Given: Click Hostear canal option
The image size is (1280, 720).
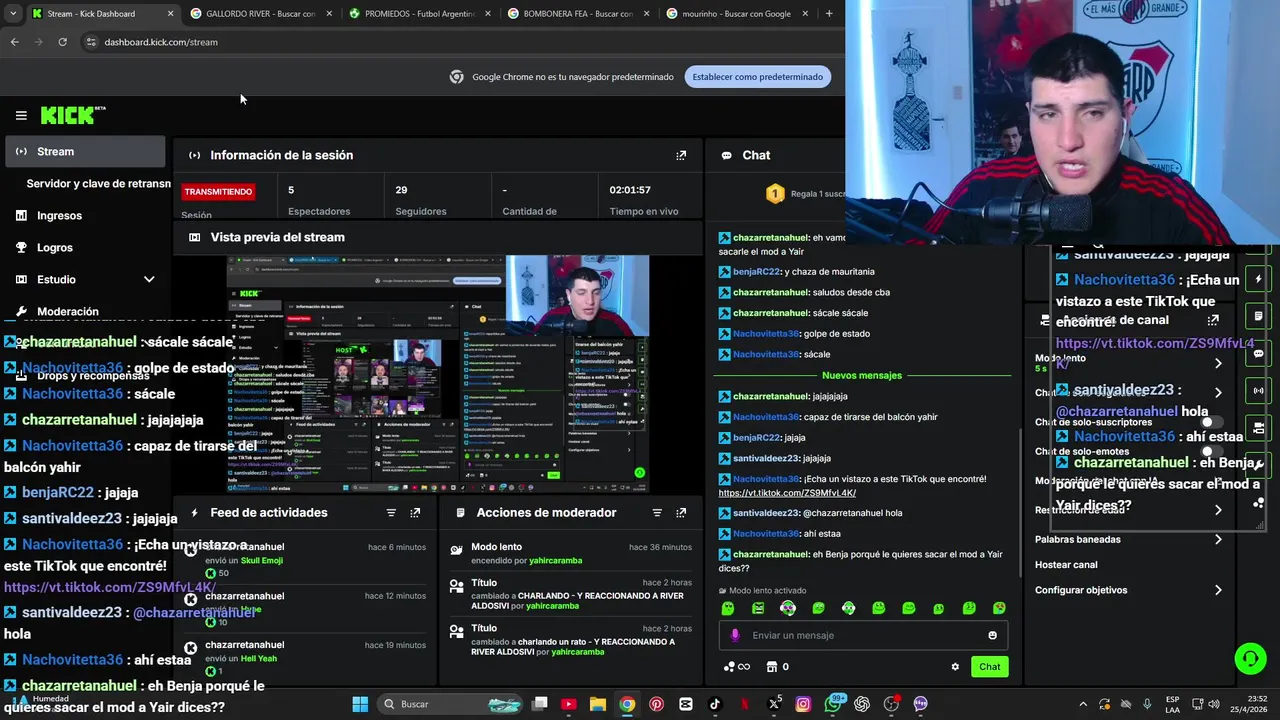Looking at the screenshot, I should tap(1066, 565).
